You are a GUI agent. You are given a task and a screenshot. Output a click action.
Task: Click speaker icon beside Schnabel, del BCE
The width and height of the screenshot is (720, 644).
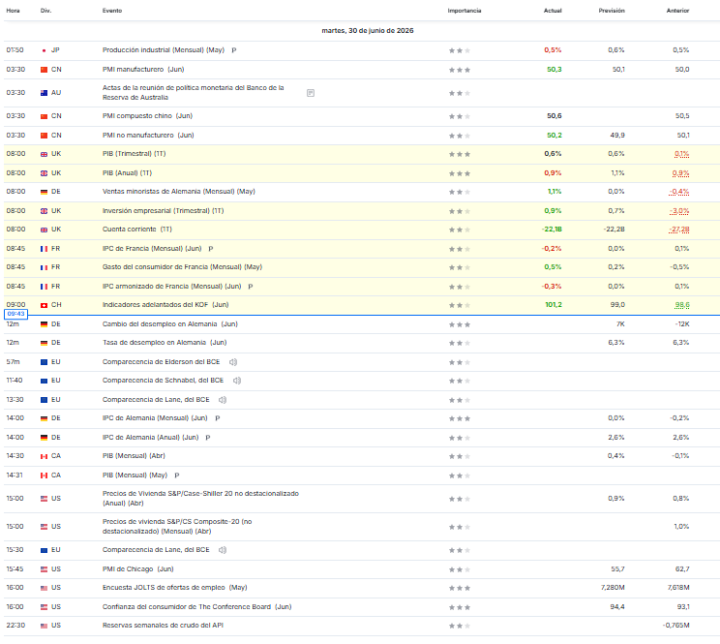point(237,380)
